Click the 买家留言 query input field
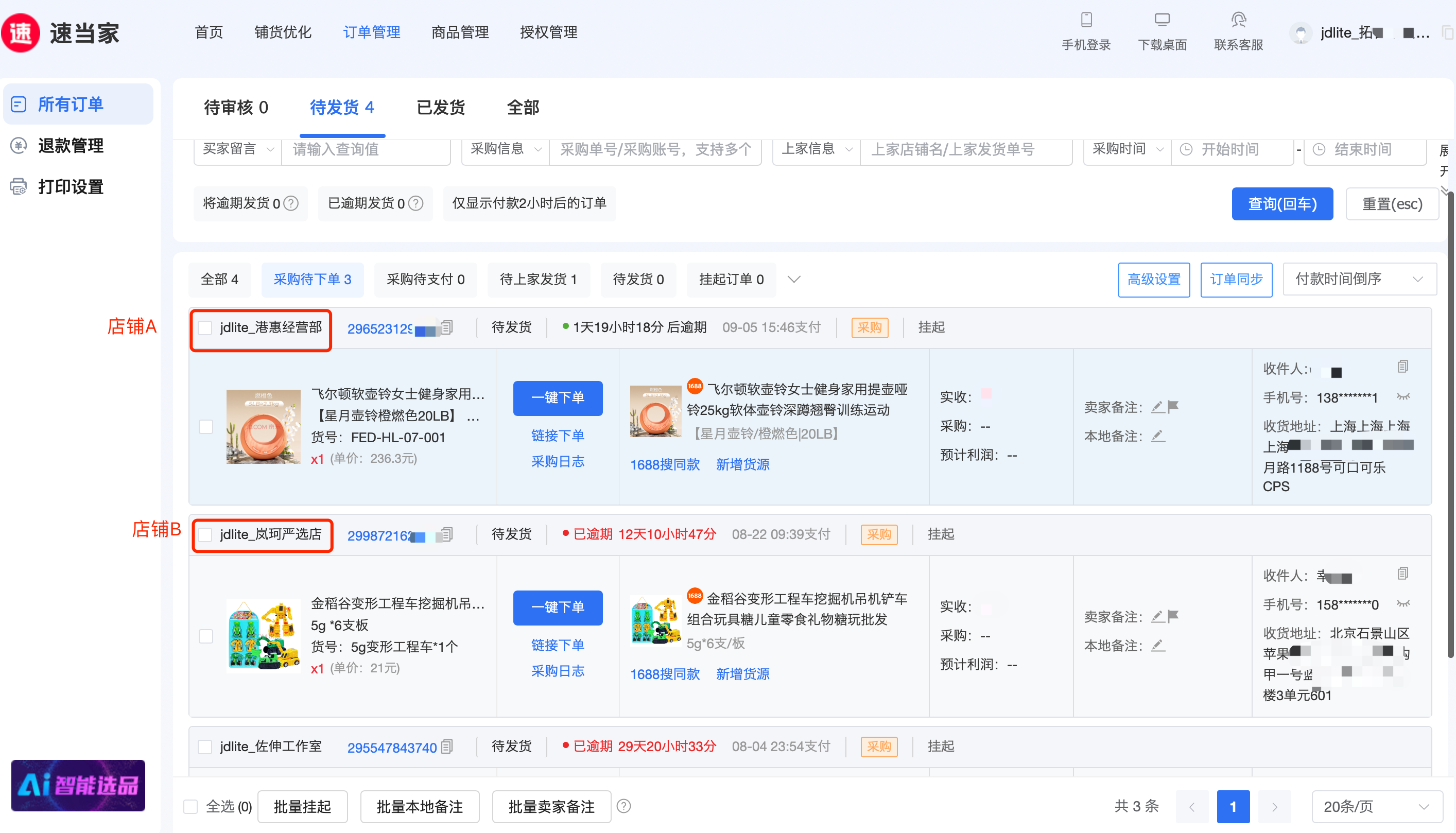 pyautogui.click(x=366, y=149)
